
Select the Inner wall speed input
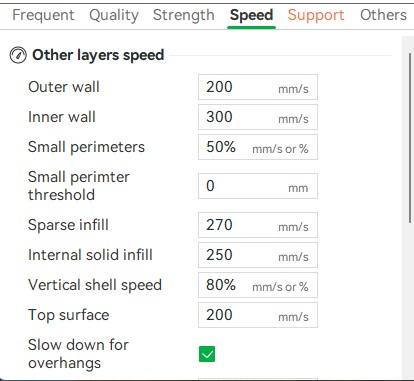point(258,117)
